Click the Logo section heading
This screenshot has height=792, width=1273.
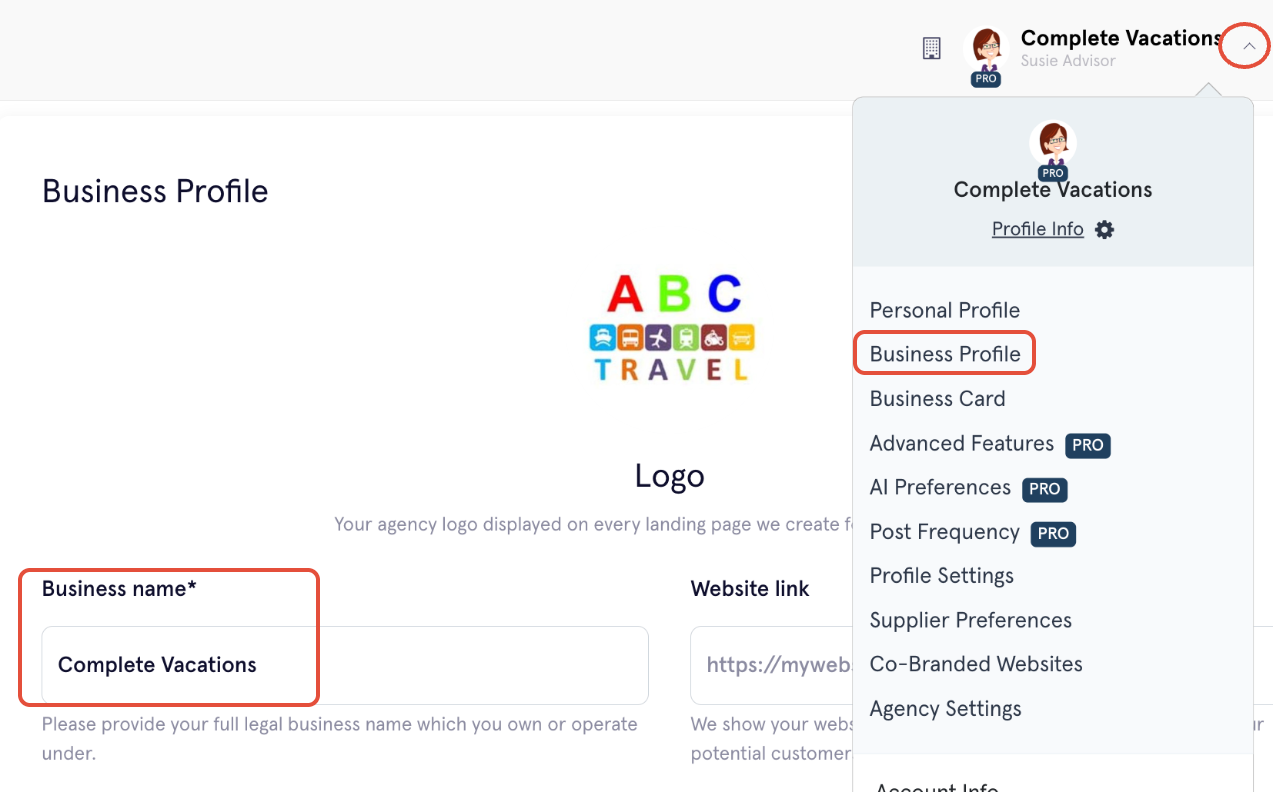[x=670, y=476]
